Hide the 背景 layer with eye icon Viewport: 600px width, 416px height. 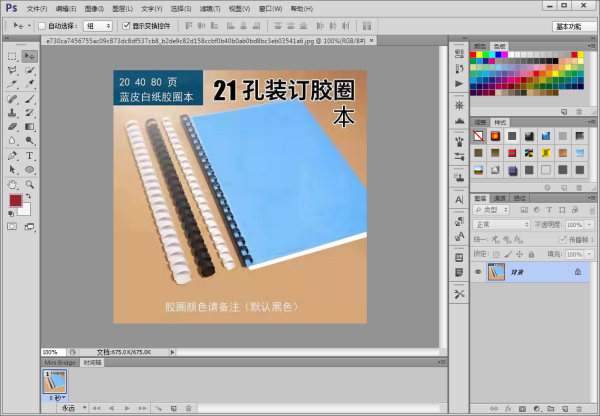(x=478, y=272)
